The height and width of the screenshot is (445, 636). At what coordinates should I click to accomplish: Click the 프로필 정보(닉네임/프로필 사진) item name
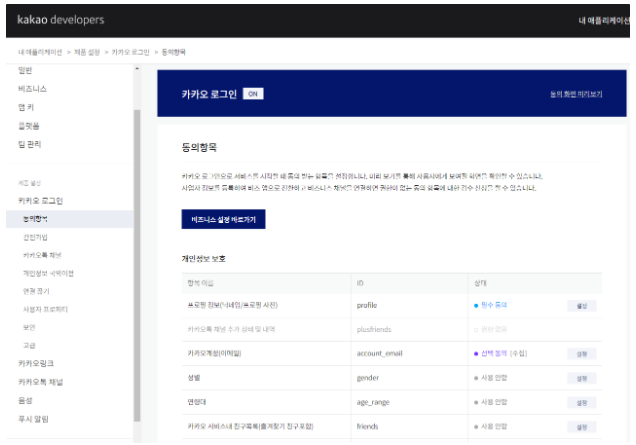tap(232, 305)
